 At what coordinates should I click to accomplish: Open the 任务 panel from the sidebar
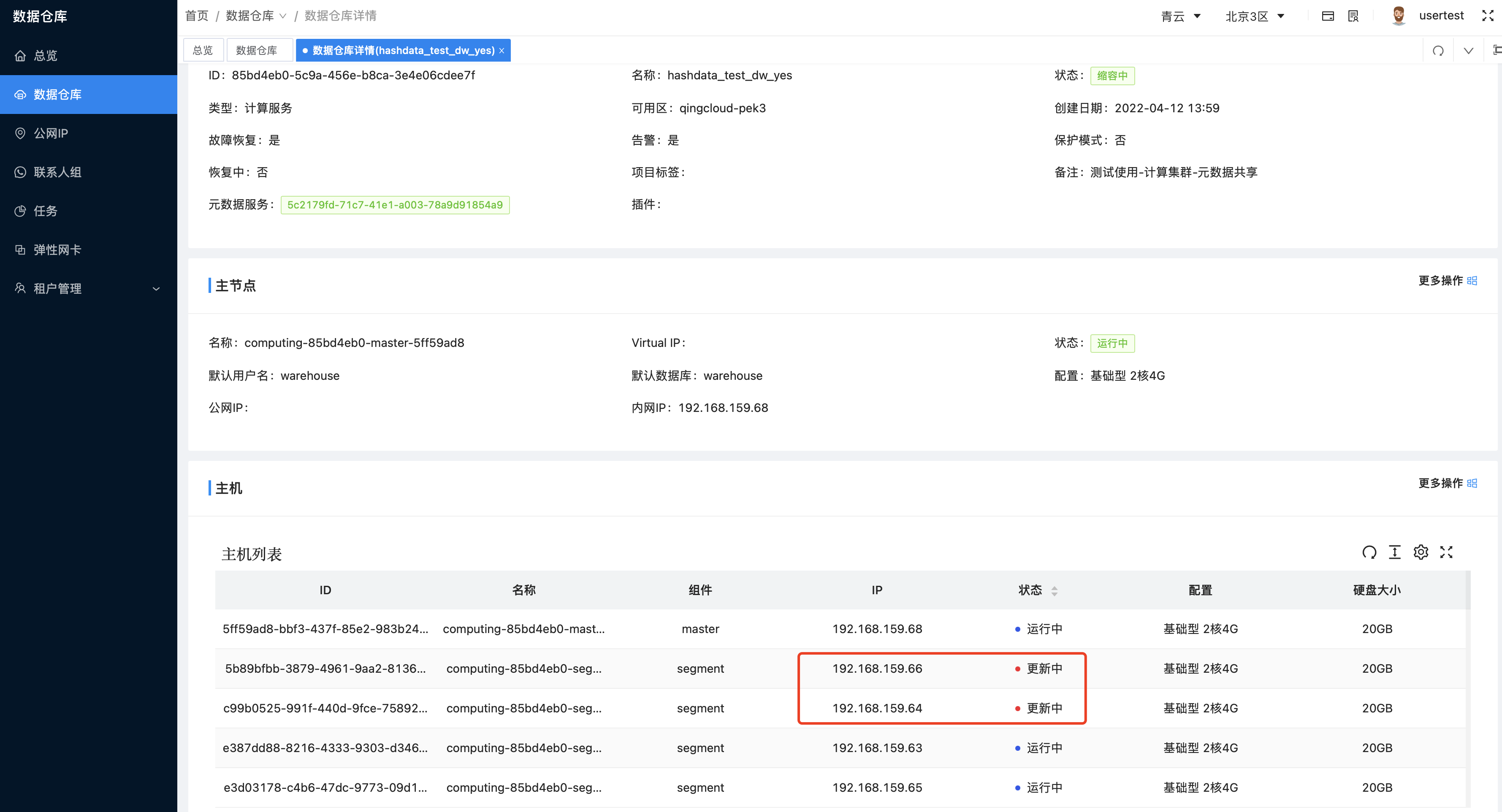point(45,211)
